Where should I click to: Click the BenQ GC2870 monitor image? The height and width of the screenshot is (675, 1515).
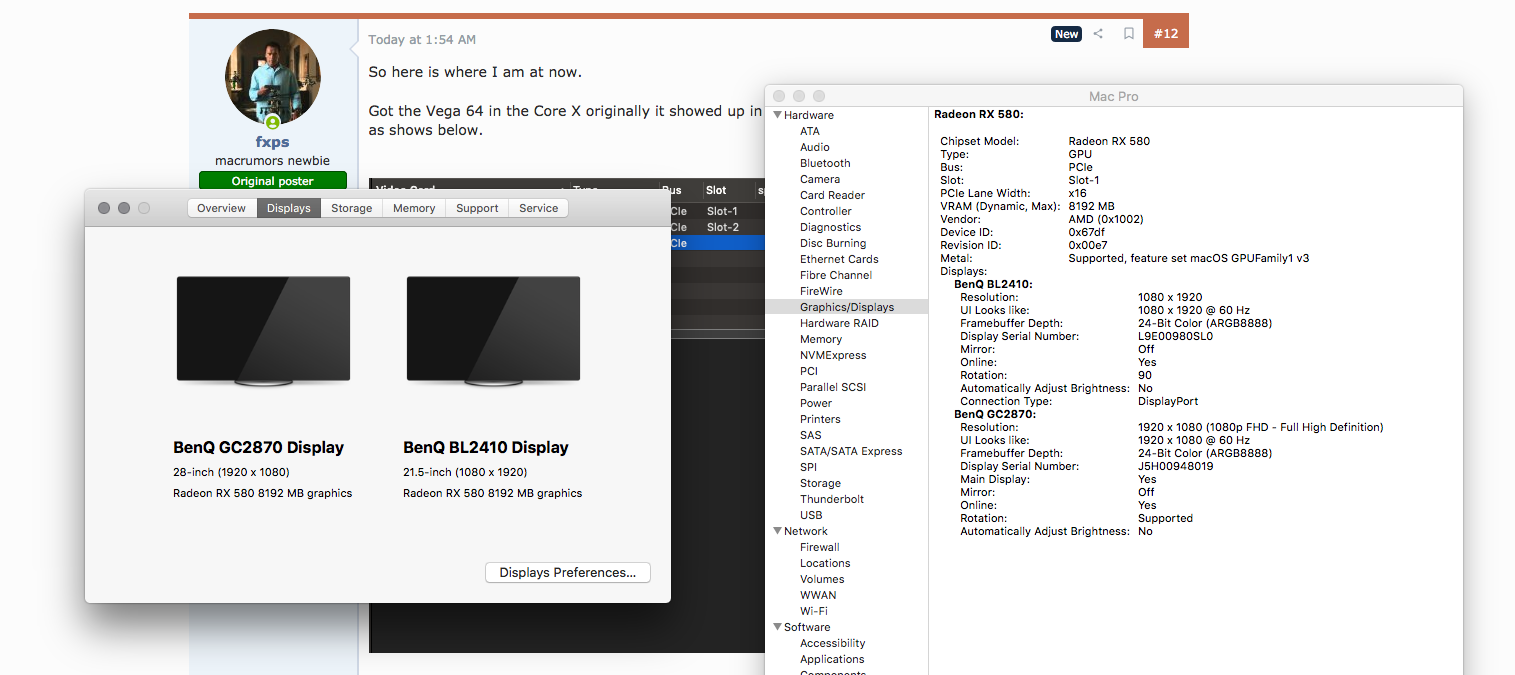tap(263, 331)
